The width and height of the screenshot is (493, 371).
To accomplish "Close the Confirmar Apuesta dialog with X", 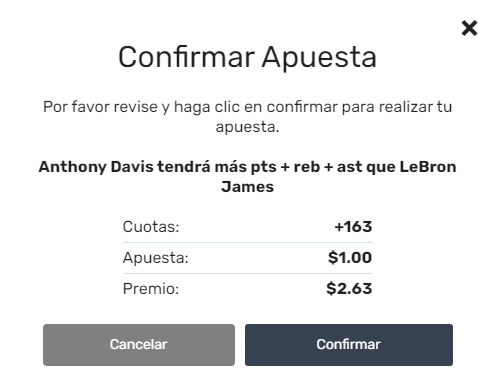I will (469, 28).
